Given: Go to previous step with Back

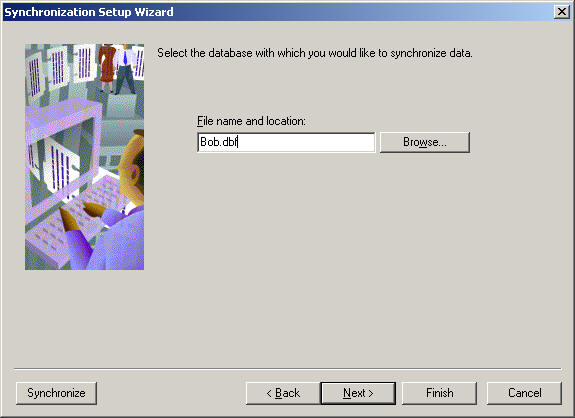Looking at the screenshot, I should click(283, 393).
